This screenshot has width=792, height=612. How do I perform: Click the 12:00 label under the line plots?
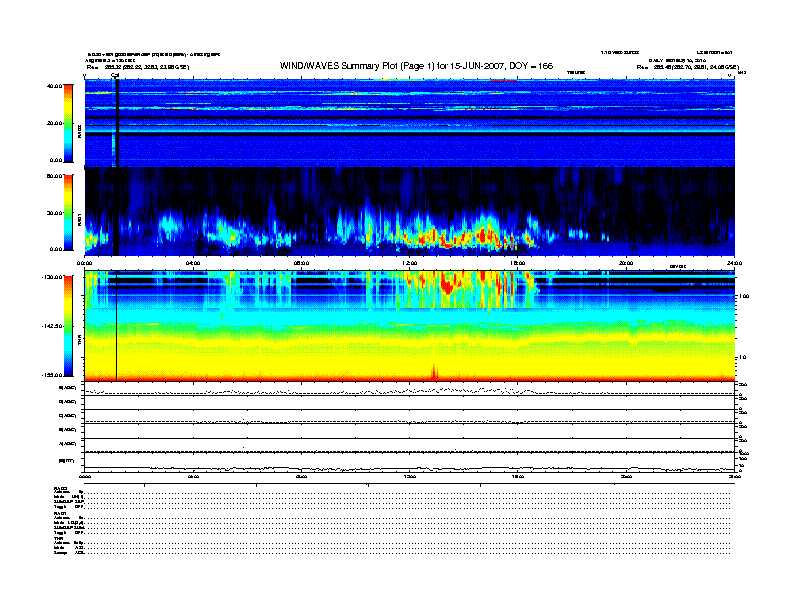click(x=410, y=476)
